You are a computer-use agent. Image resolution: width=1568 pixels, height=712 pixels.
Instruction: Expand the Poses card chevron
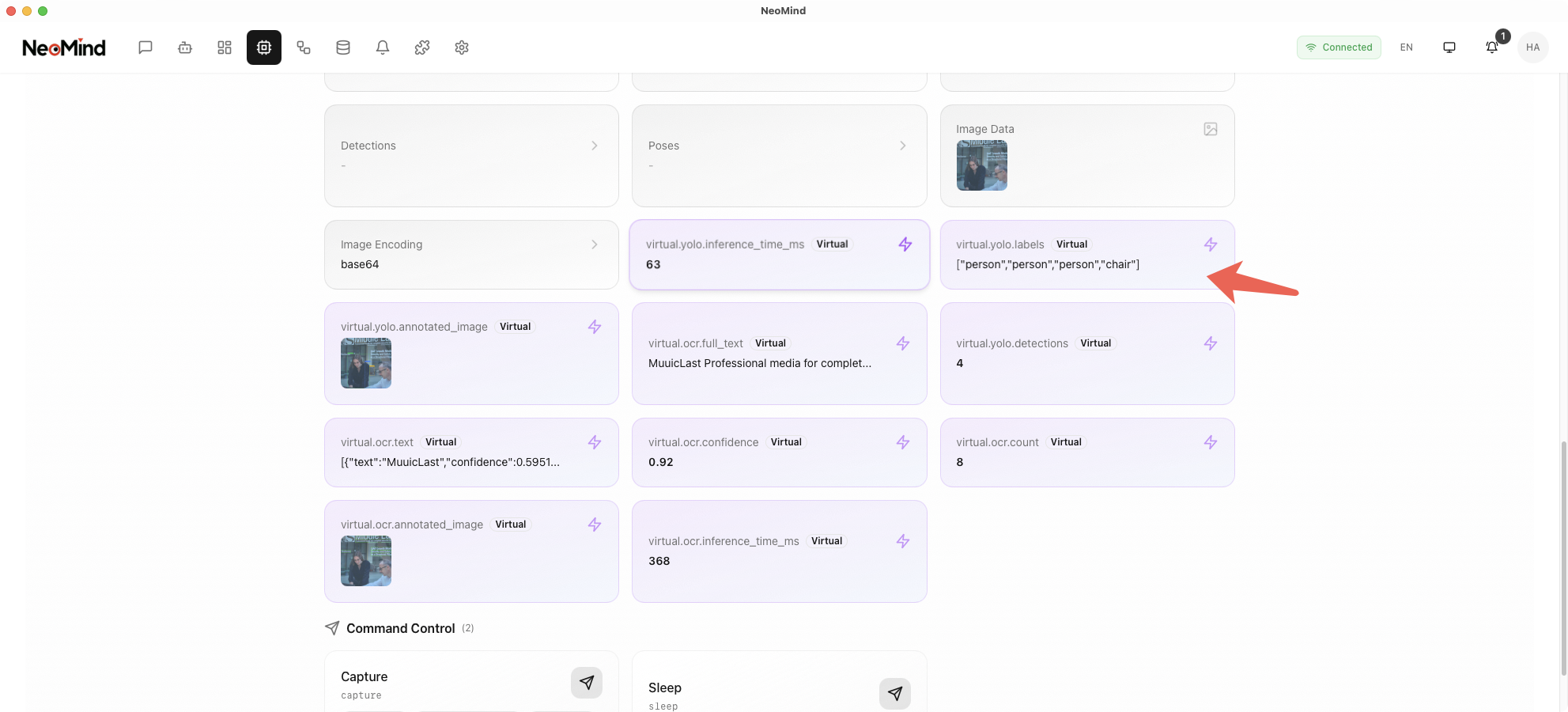902,146
